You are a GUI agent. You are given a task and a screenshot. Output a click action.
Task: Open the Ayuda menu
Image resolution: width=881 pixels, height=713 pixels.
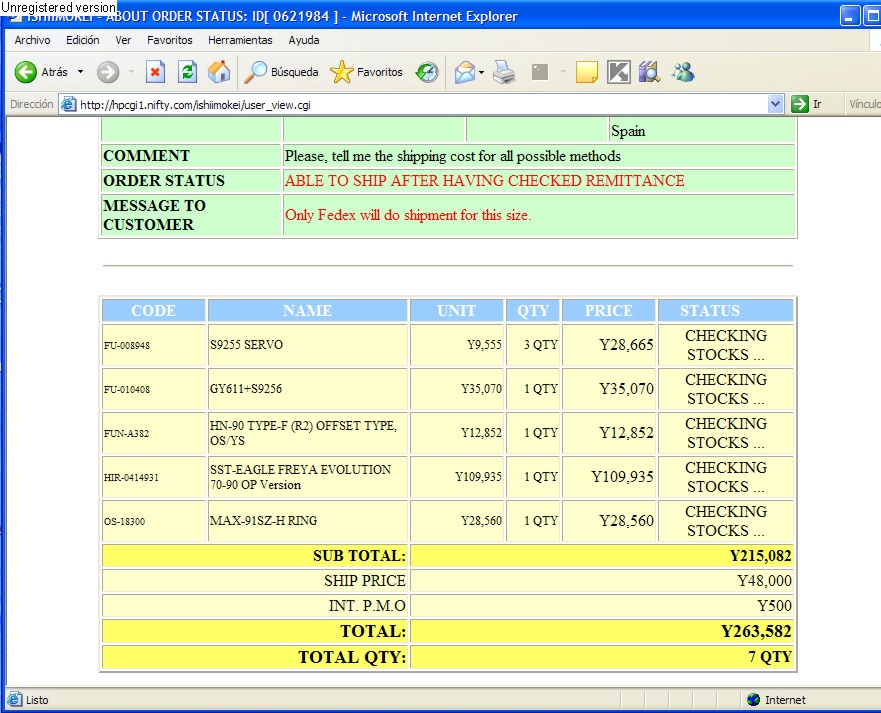point(304,40)
